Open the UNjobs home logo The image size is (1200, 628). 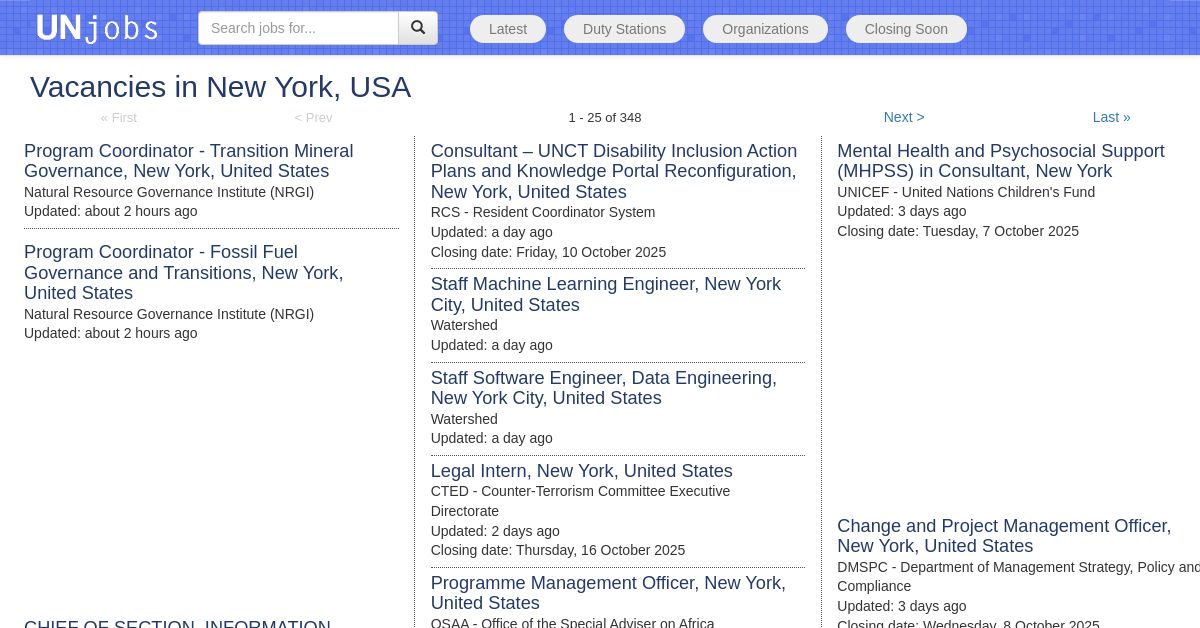pyautogui.click(x=97, y=28)
